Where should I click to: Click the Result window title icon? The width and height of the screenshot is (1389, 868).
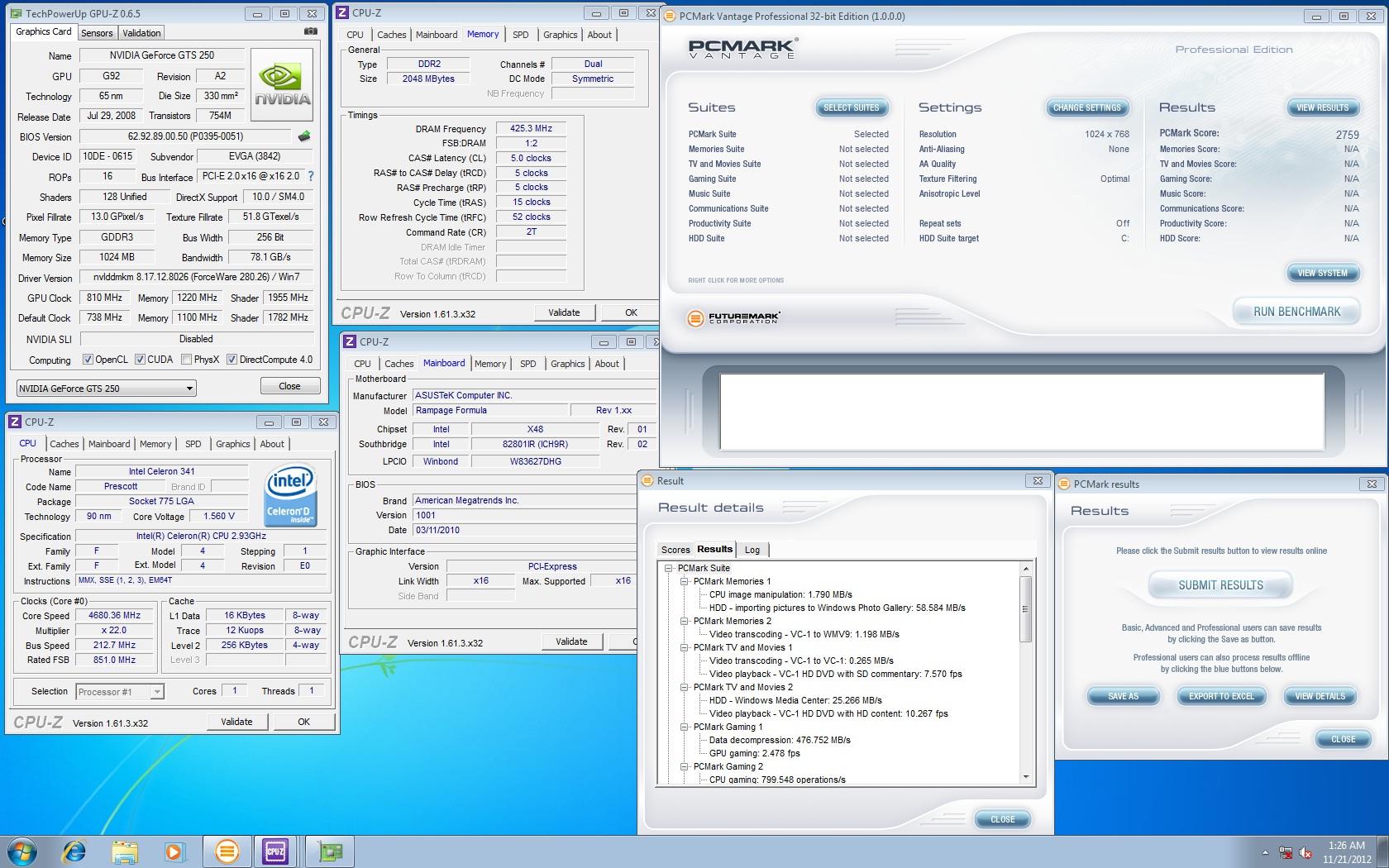point(647,480)
